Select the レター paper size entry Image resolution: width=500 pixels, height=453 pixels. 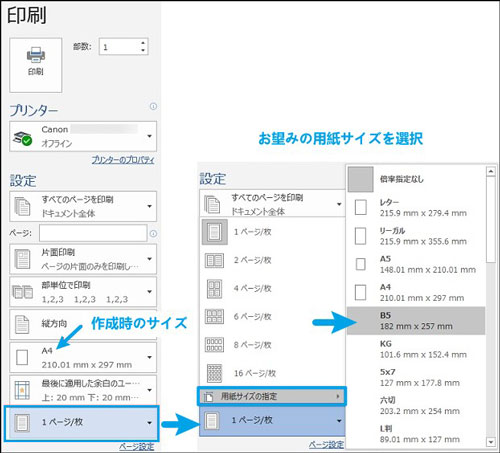tap(416, 207)
